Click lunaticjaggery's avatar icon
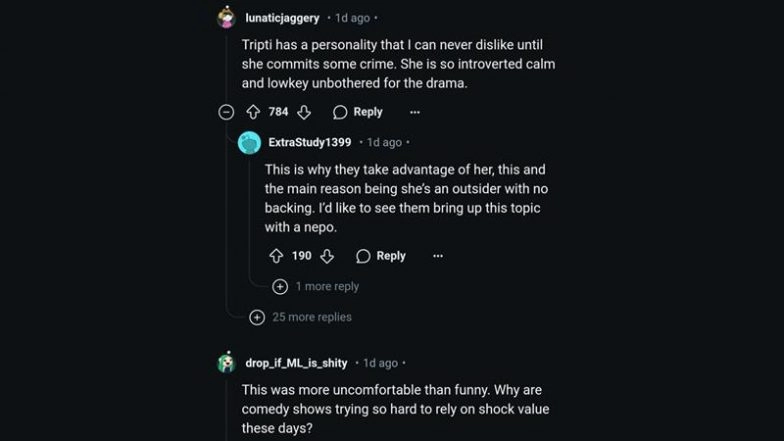784x441 pixels. [227, 18]
